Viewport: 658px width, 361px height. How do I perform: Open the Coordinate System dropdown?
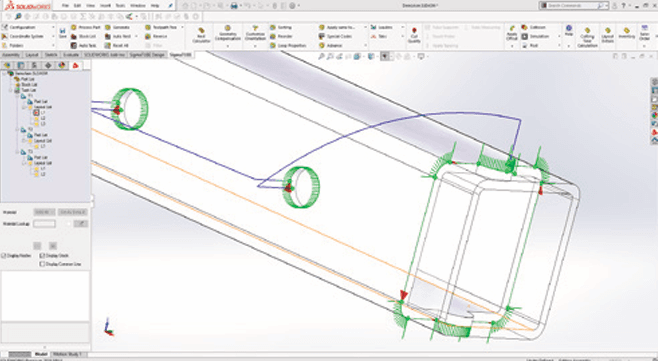click(53, 37)
